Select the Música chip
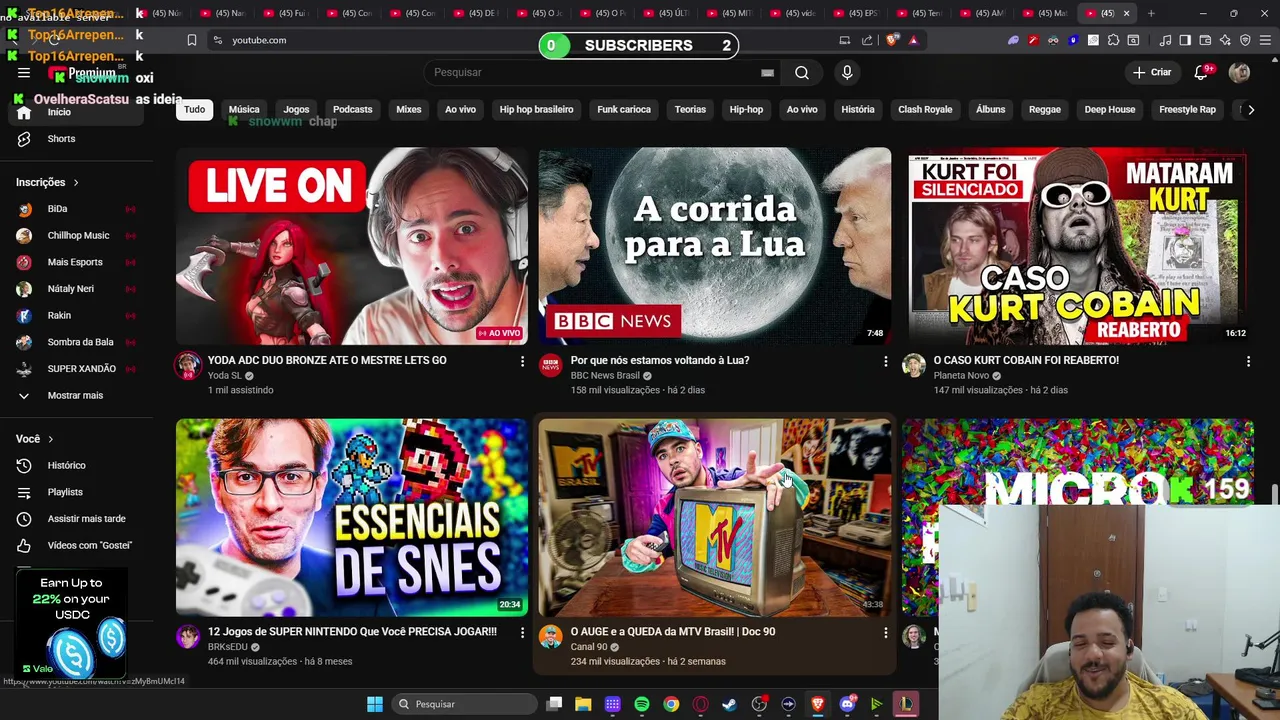 [244, 109]
